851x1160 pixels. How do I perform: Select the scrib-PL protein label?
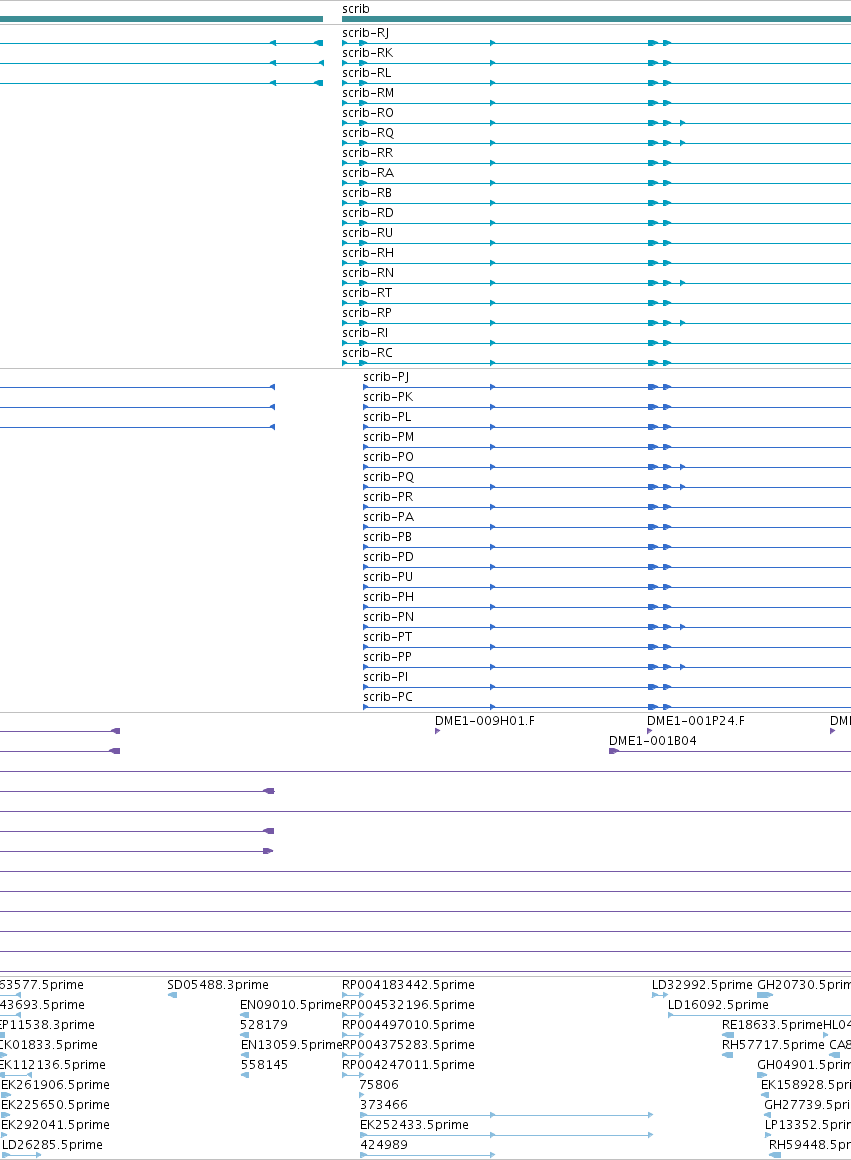(x=387, y=417)
